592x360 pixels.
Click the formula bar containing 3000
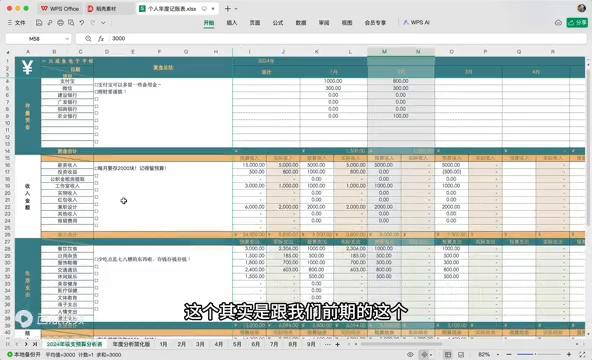point(347,38)
